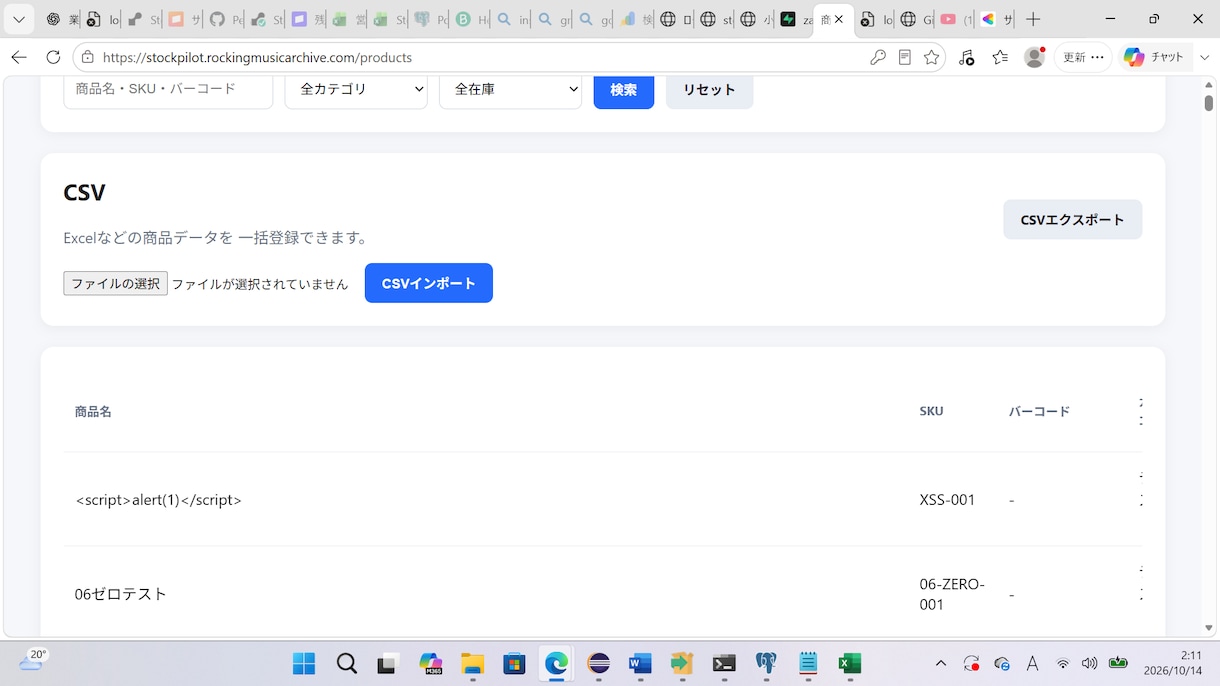Image resolution: width=1220 pixels, height=686 pixels.
Task: Open the 全カテゴリ dropdown
Action: [356, 89]
